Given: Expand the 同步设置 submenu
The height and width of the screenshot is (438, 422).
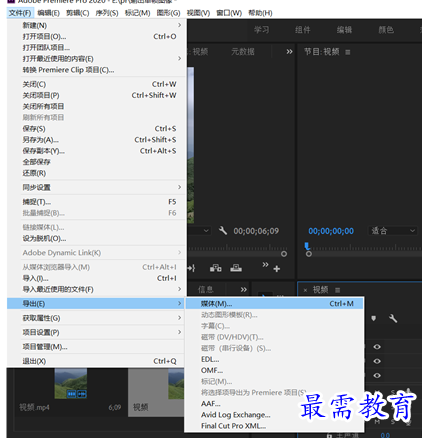Looking at the screenshot, I should pyautogui.click(x=97, y=187).
